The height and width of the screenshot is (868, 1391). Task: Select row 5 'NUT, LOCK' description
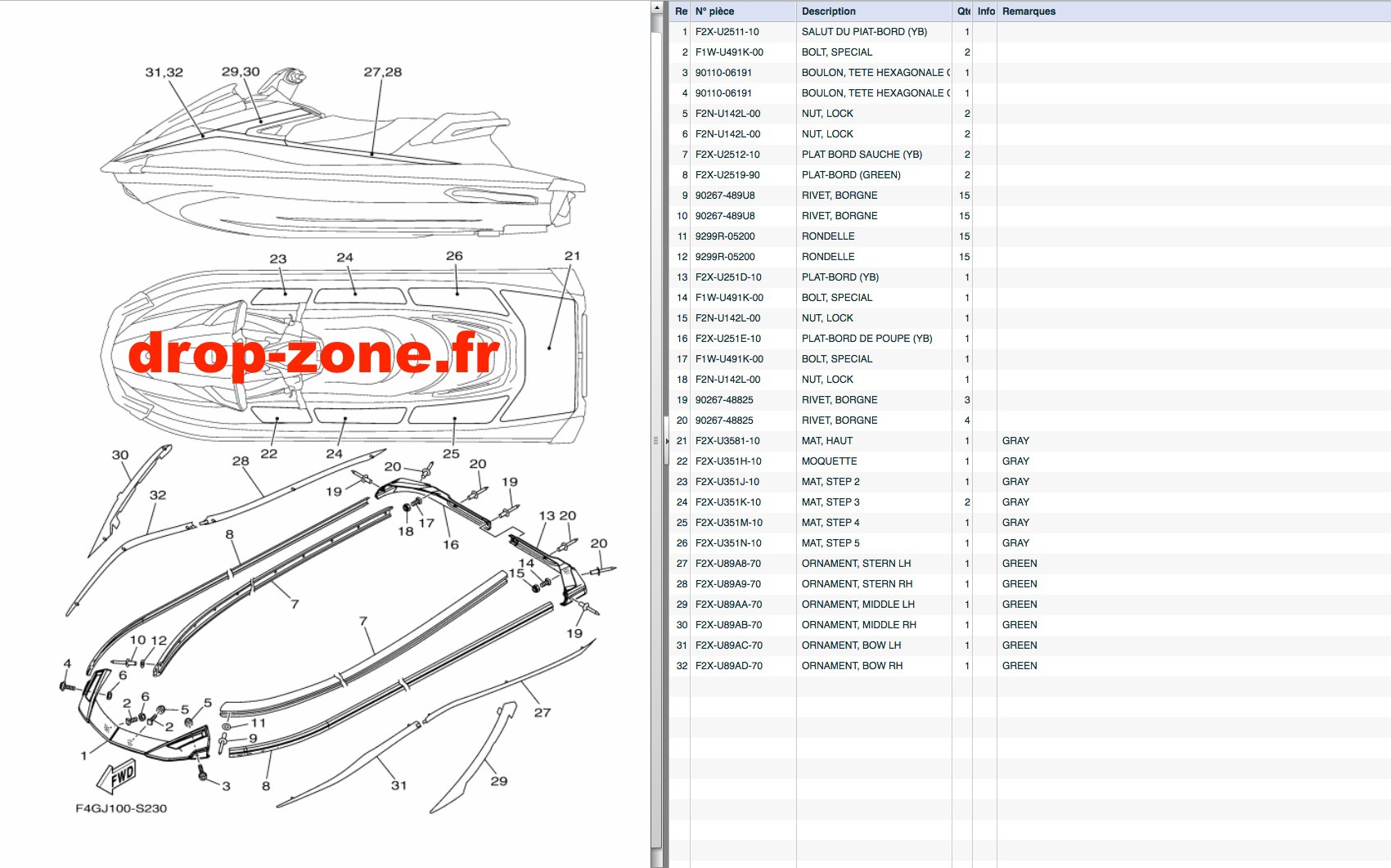coord(827,114)
